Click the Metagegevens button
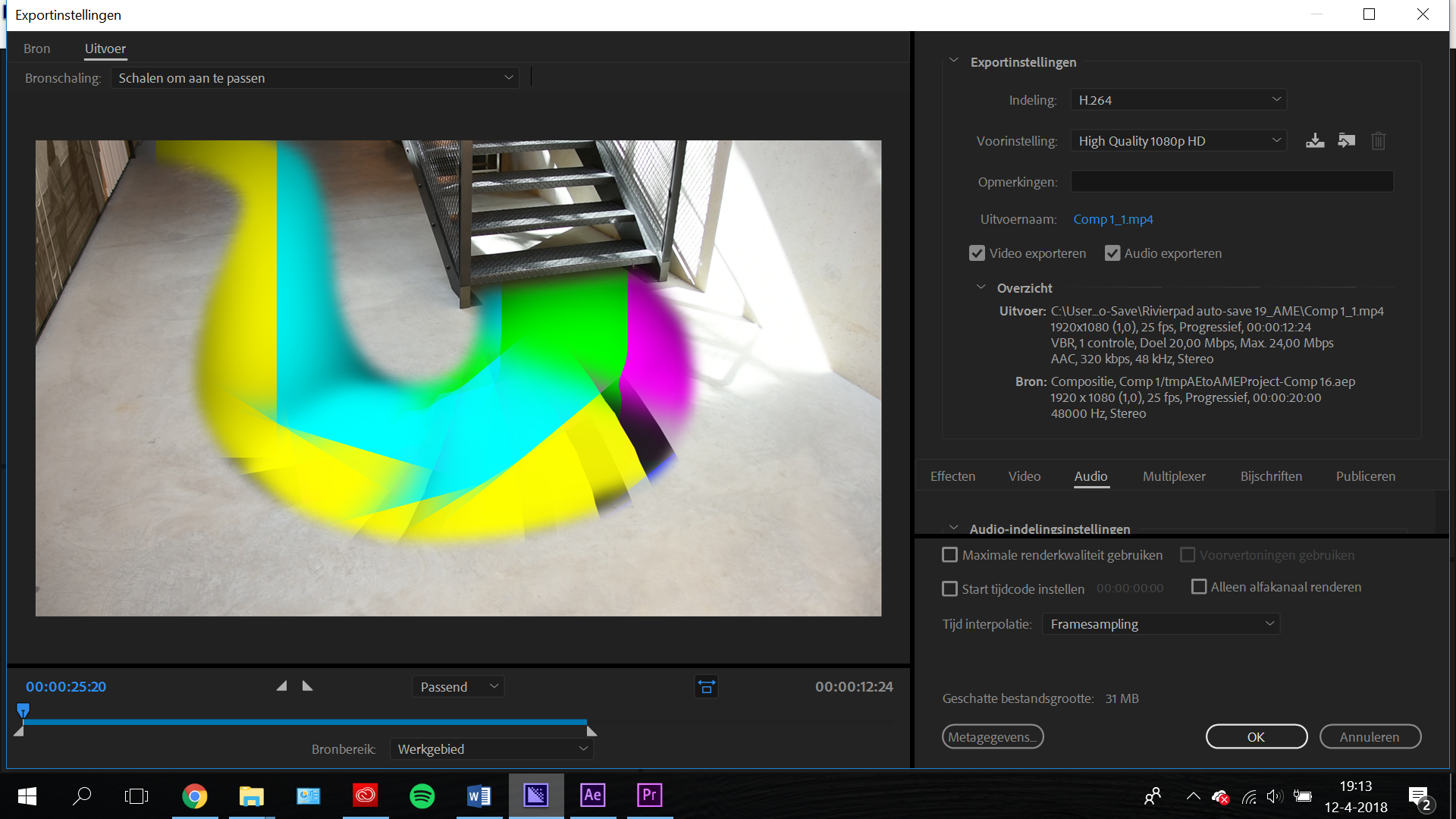The image size is (1456, 819). pyautogui.click(x=993, y=736)
